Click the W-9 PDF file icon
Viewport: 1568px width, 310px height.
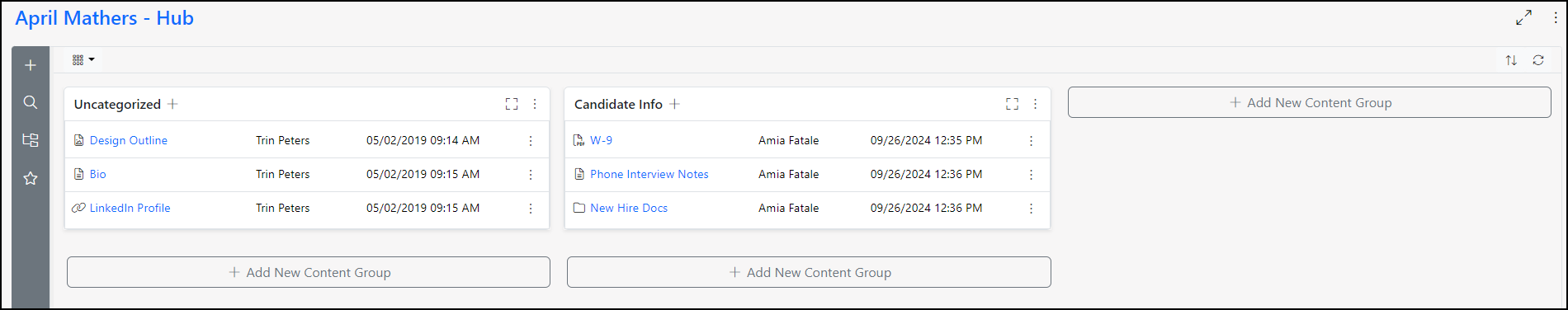[x=579, y=140]
